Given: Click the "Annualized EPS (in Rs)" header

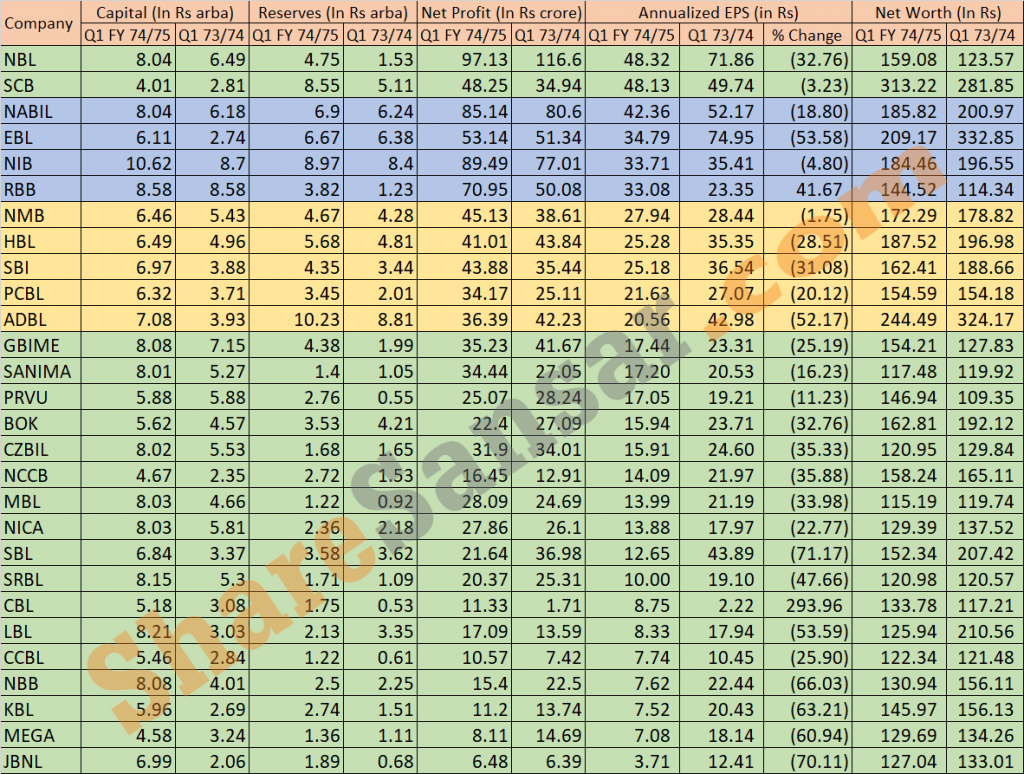Looking at the screenshot, I should tap(718, 12).
